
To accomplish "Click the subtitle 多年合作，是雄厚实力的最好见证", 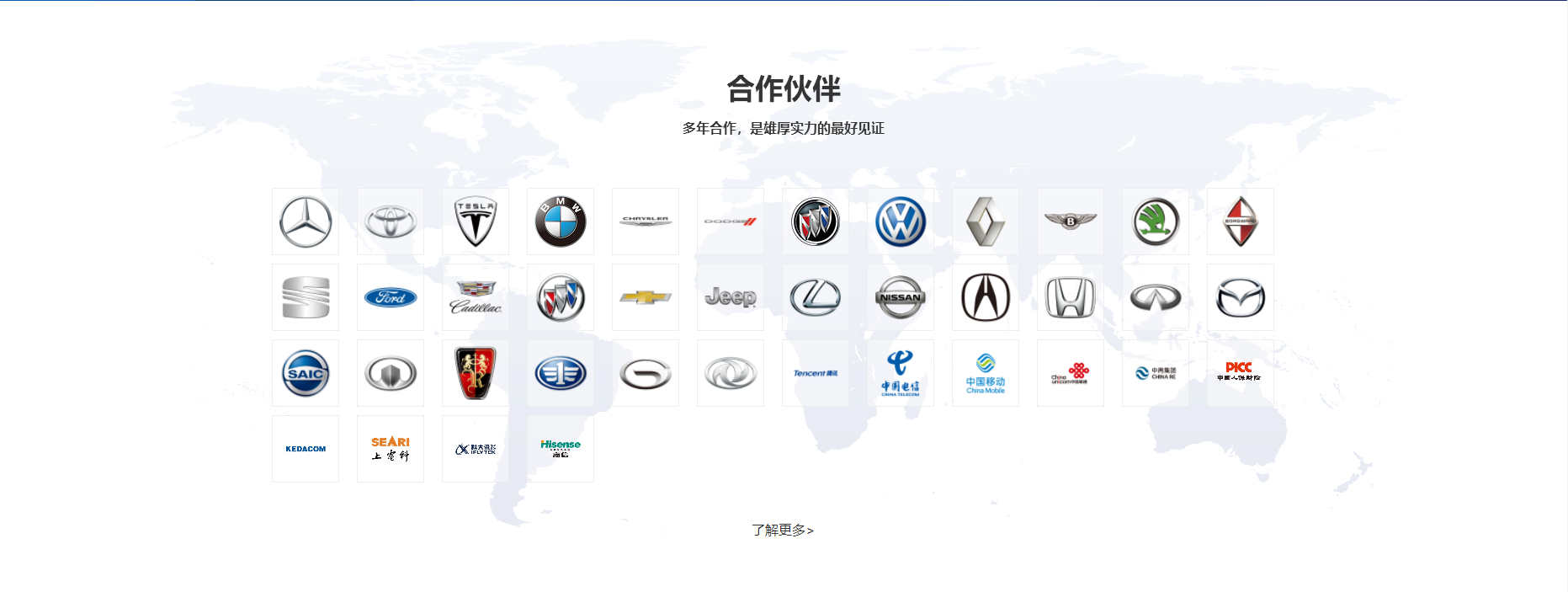I will (784, 128).
